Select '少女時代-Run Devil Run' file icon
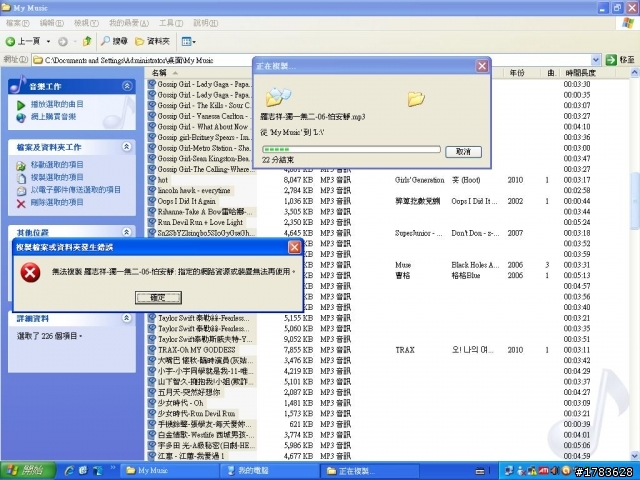Screen dimensions: 640x480 (152, 413)
